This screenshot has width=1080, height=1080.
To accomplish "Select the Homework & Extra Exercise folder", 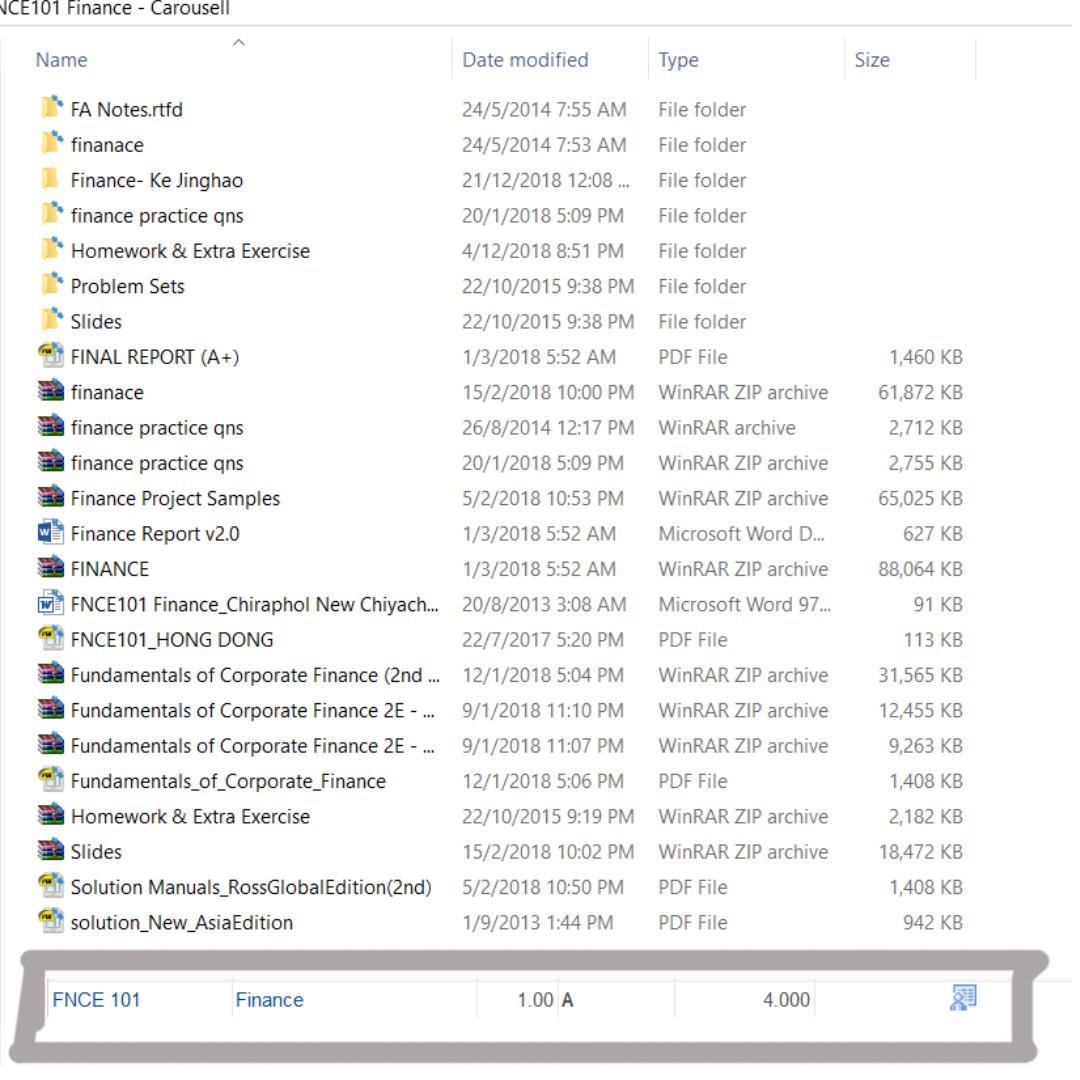I will point(190,251).
